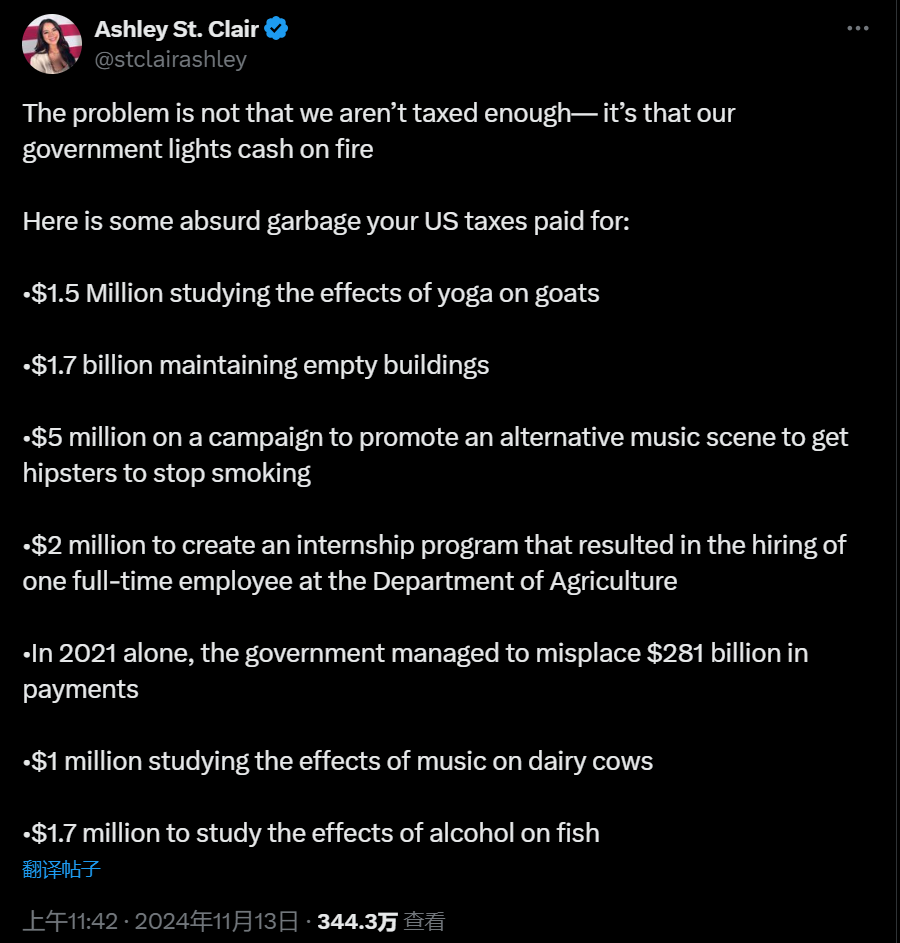Click the $5 million hipsters smoking bullet

tap(435, 455)
